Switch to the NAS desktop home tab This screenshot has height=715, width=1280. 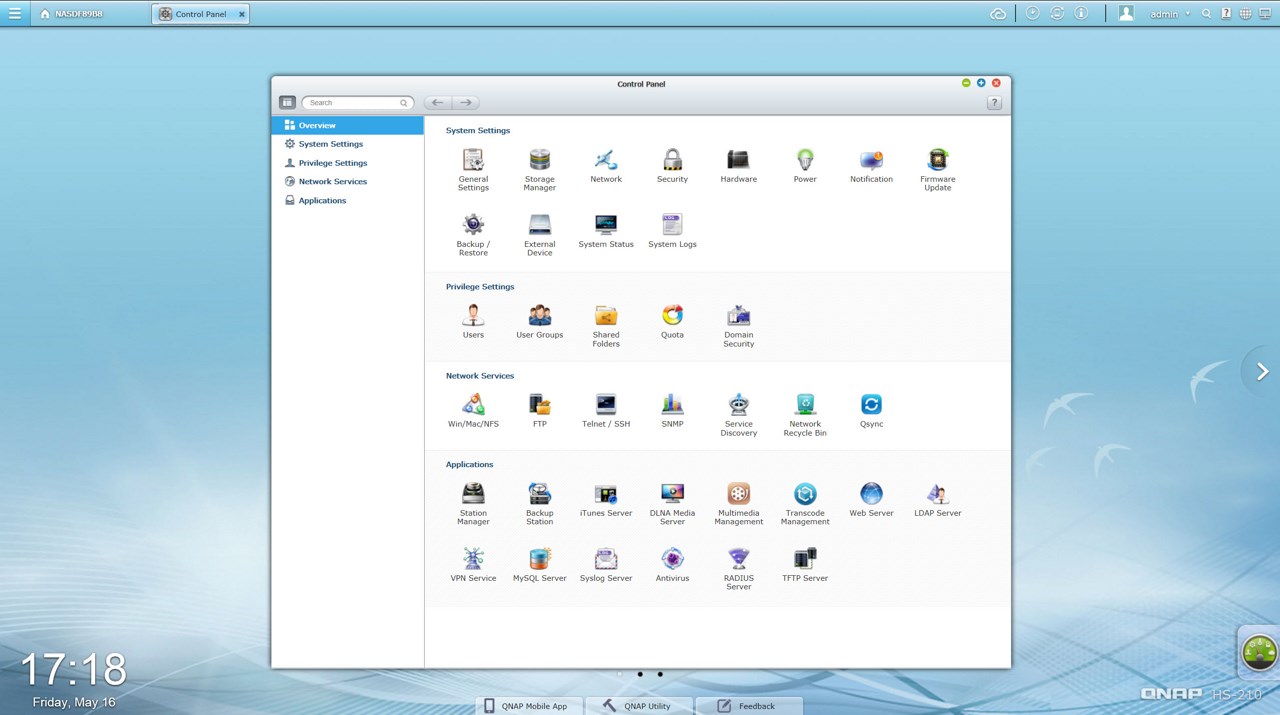71,14
